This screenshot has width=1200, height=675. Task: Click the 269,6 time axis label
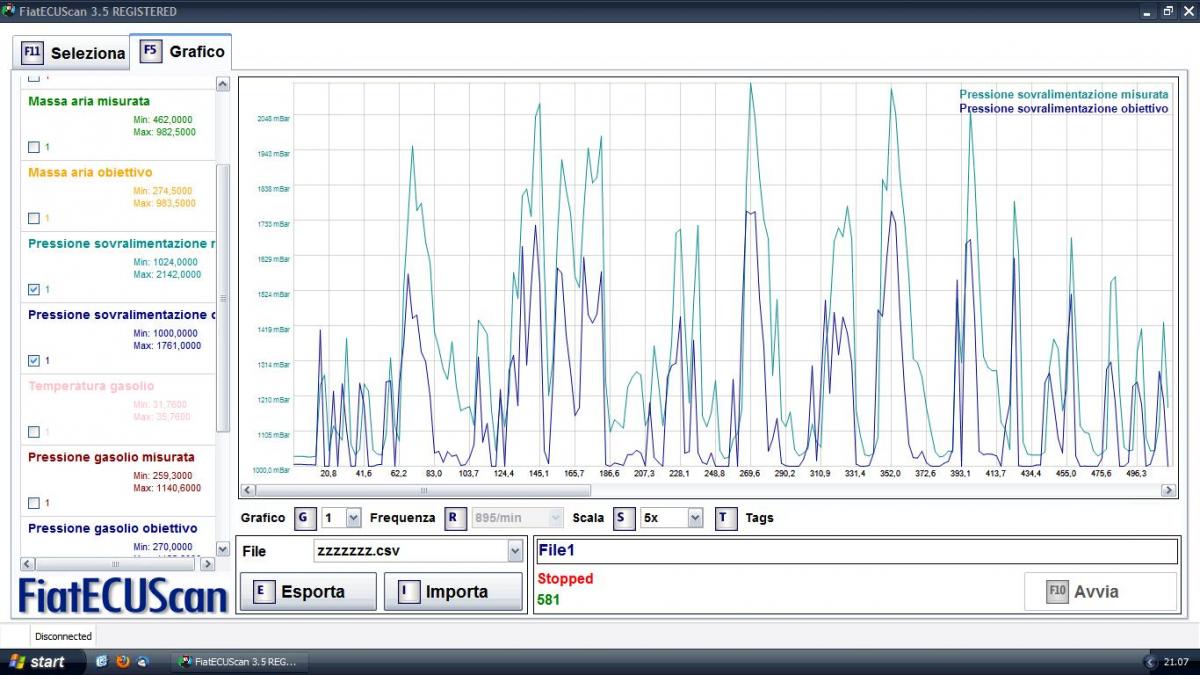(x=750, y=473)
